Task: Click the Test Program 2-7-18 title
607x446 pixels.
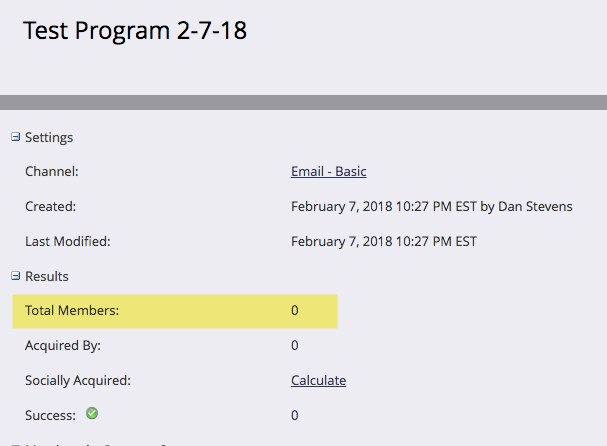Action: tap(134, 31)
